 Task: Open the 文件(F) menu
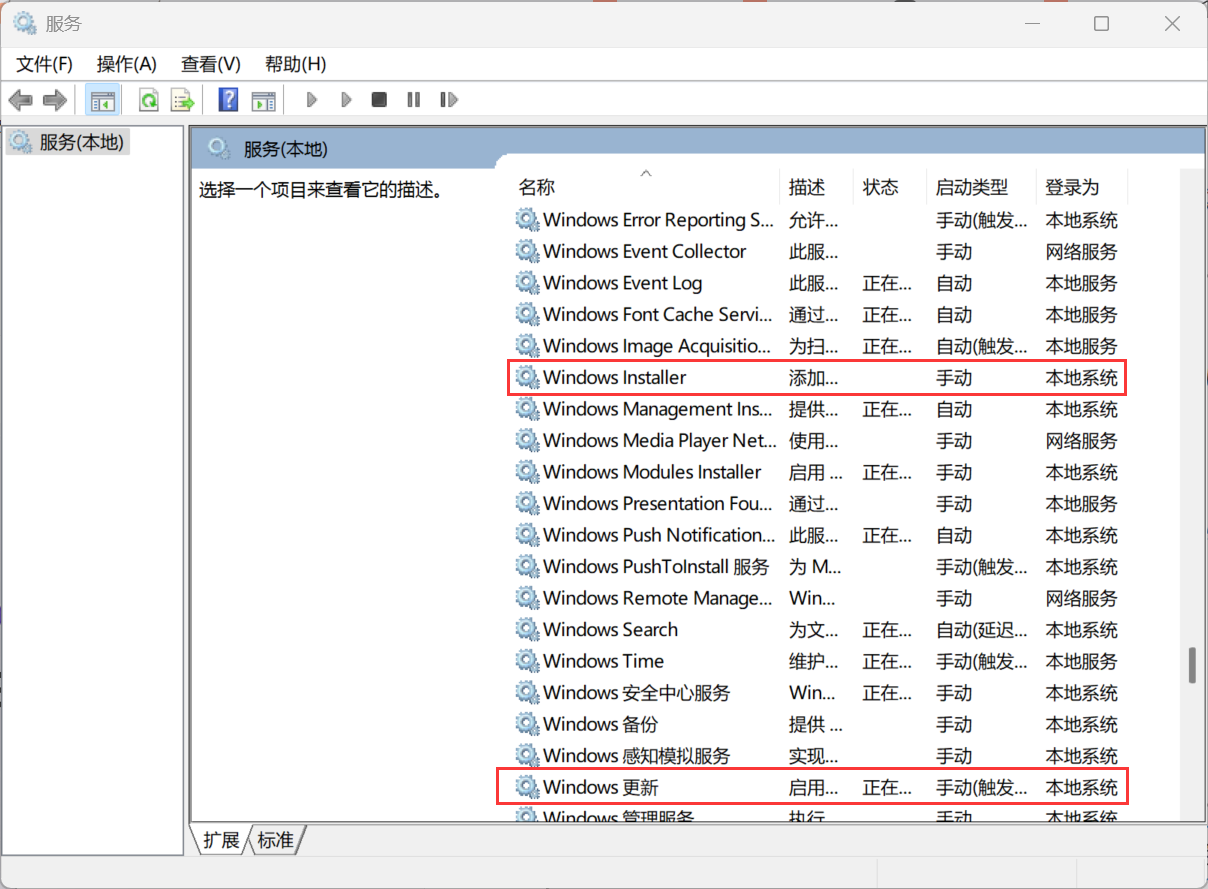click(x=45, y=64)
